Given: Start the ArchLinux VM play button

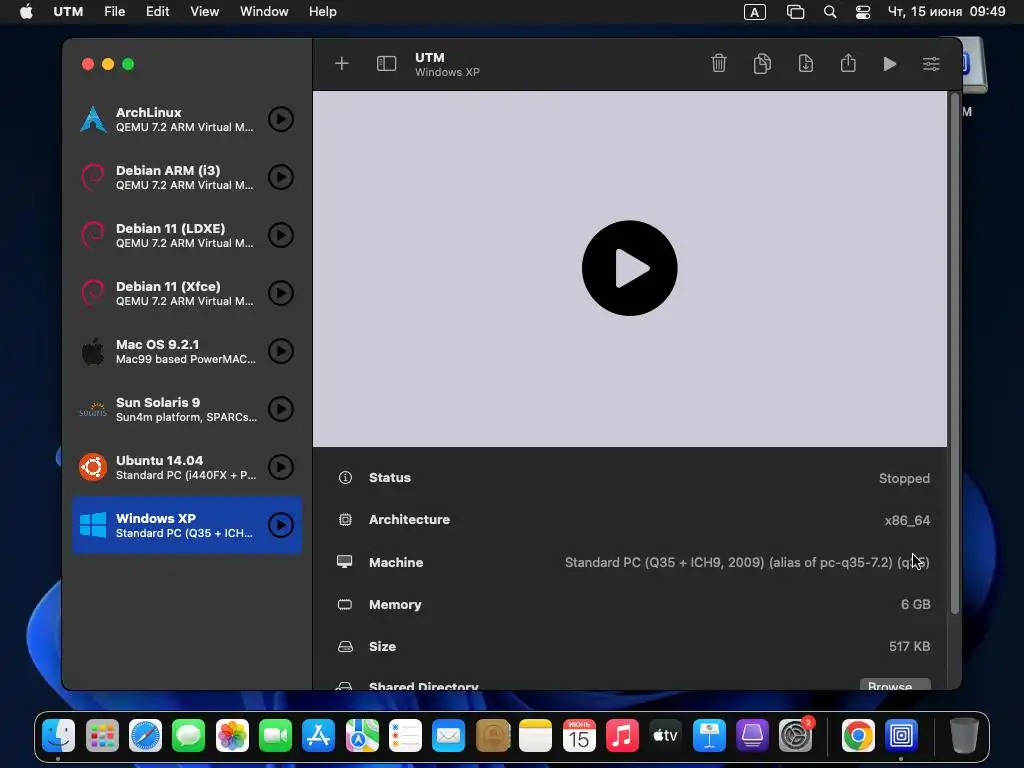Looking at the screenshot, I should pyautogui.click(x=281, y=119).
